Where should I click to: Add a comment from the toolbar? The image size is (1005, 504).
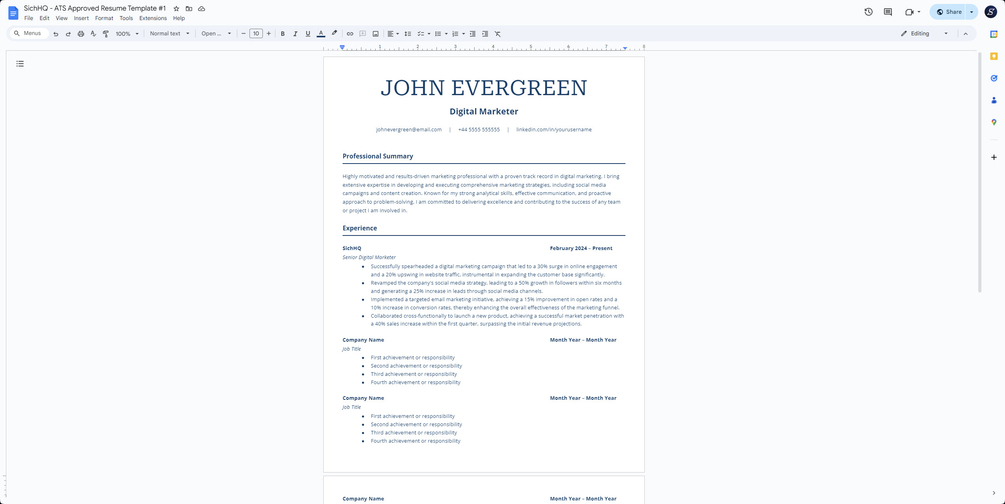pyautogui.click(x=362, y=33)
